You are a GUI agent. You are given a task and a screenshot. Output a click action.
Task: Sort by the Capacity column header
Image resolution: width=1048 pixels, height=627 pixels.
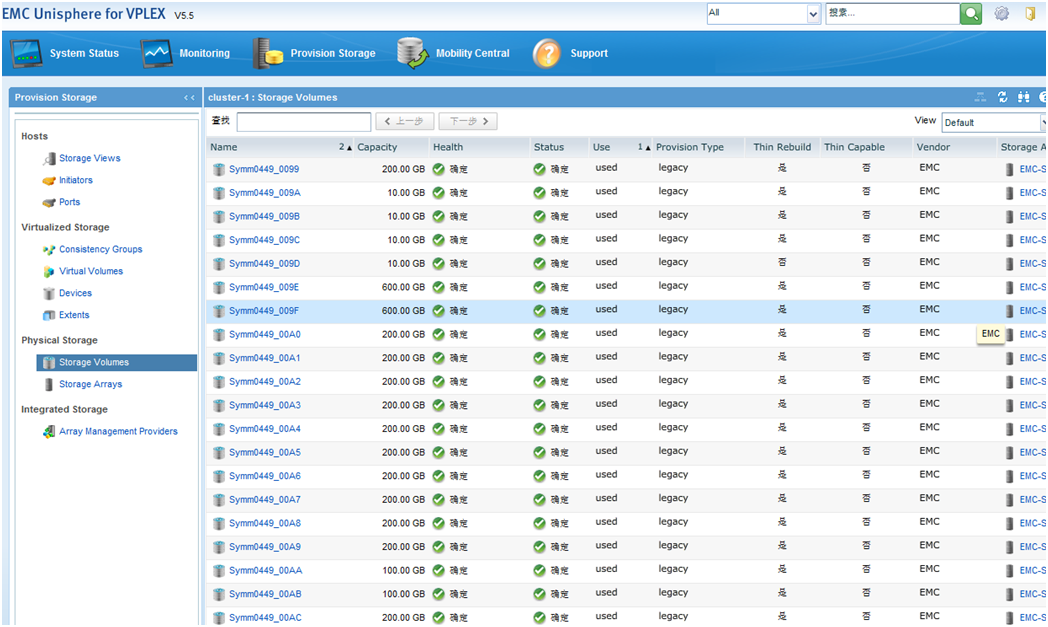[377, 147]
